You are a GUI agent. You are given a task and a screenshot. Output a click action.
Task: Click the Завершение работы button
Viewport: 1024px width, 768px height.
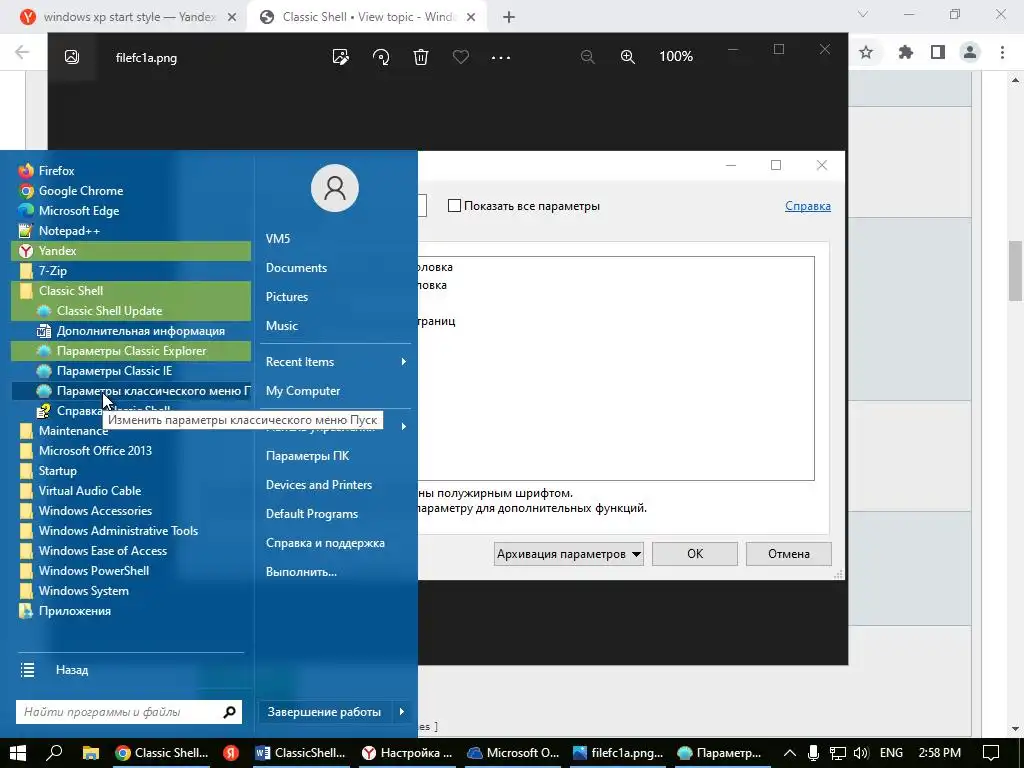coord(324,712)
